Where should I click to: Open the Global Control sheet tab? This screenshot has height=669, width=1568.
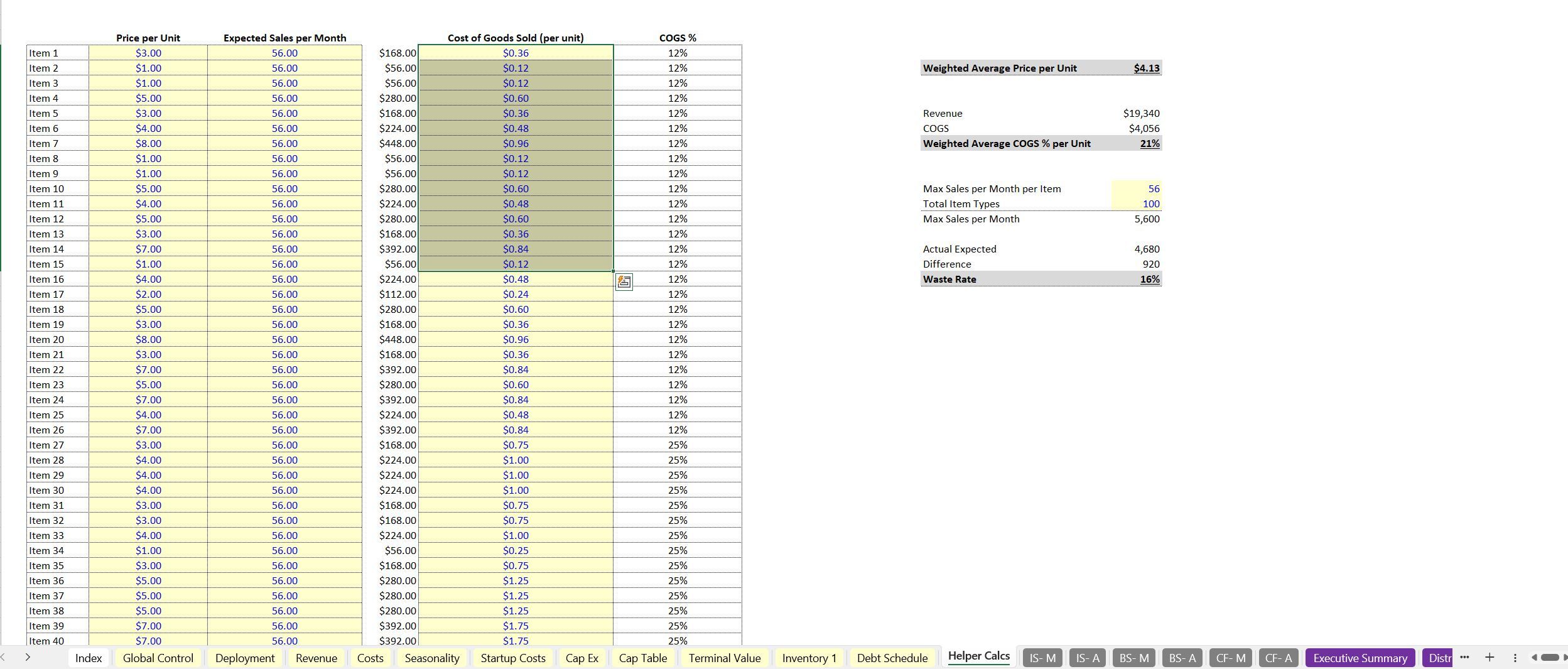pyautogui.click(x=158, y=658)
